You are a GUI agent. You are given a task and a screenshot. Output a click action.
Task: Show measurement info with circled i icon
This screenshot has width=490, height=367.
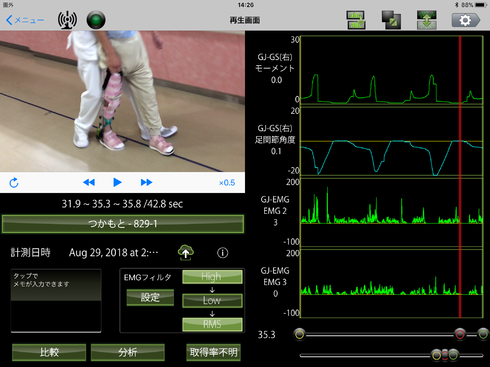[x=223, y=253]
